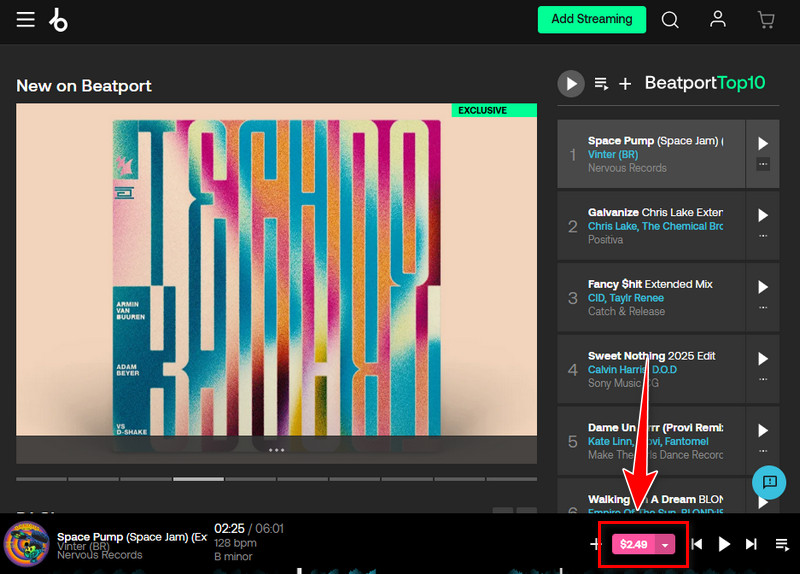This screenshot has height=574, width=800.
Task: Open the hamburger navigation menu
Action: pos(26,20)
